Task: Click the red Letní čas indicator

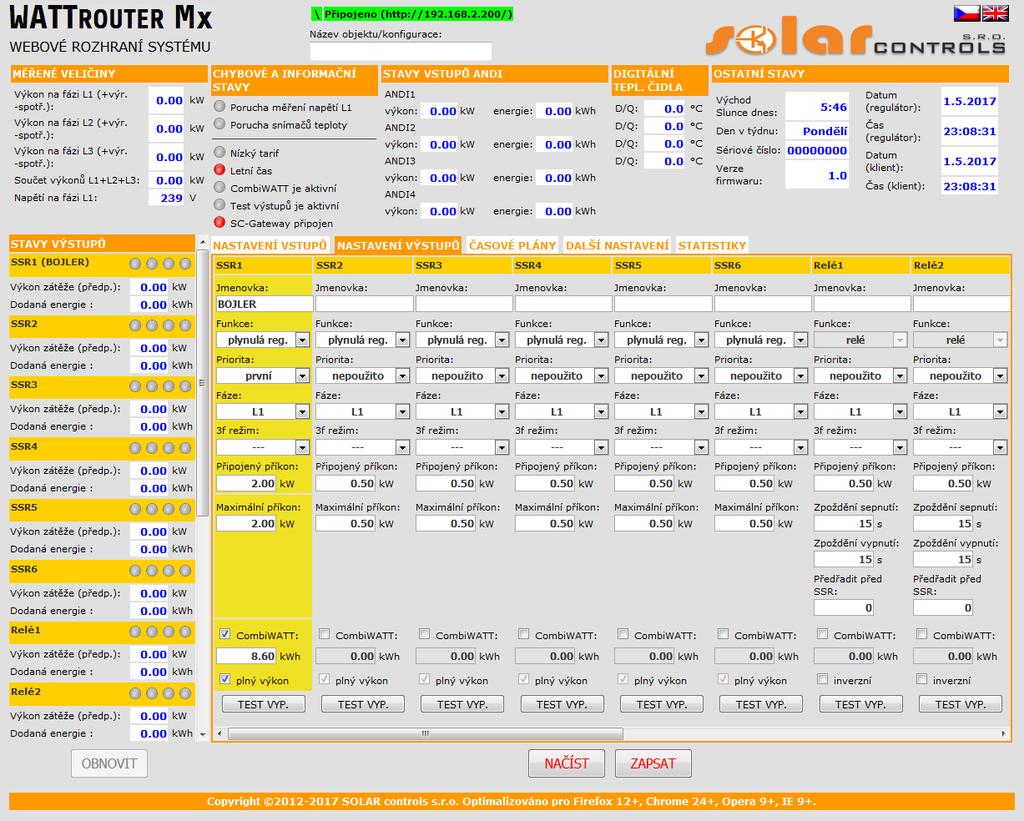Action: 220,170
